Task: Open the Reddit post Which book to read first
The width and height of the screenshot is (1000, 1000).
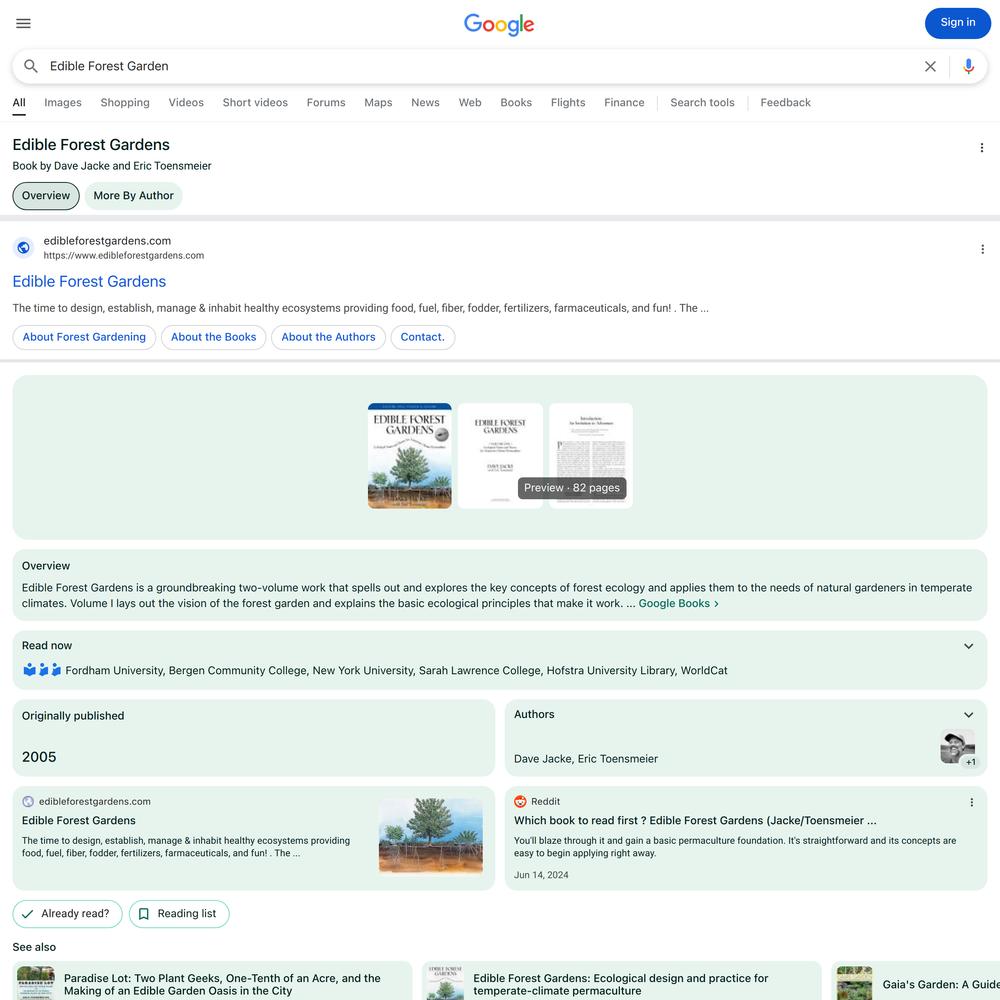Action: [x=695, y=821]
